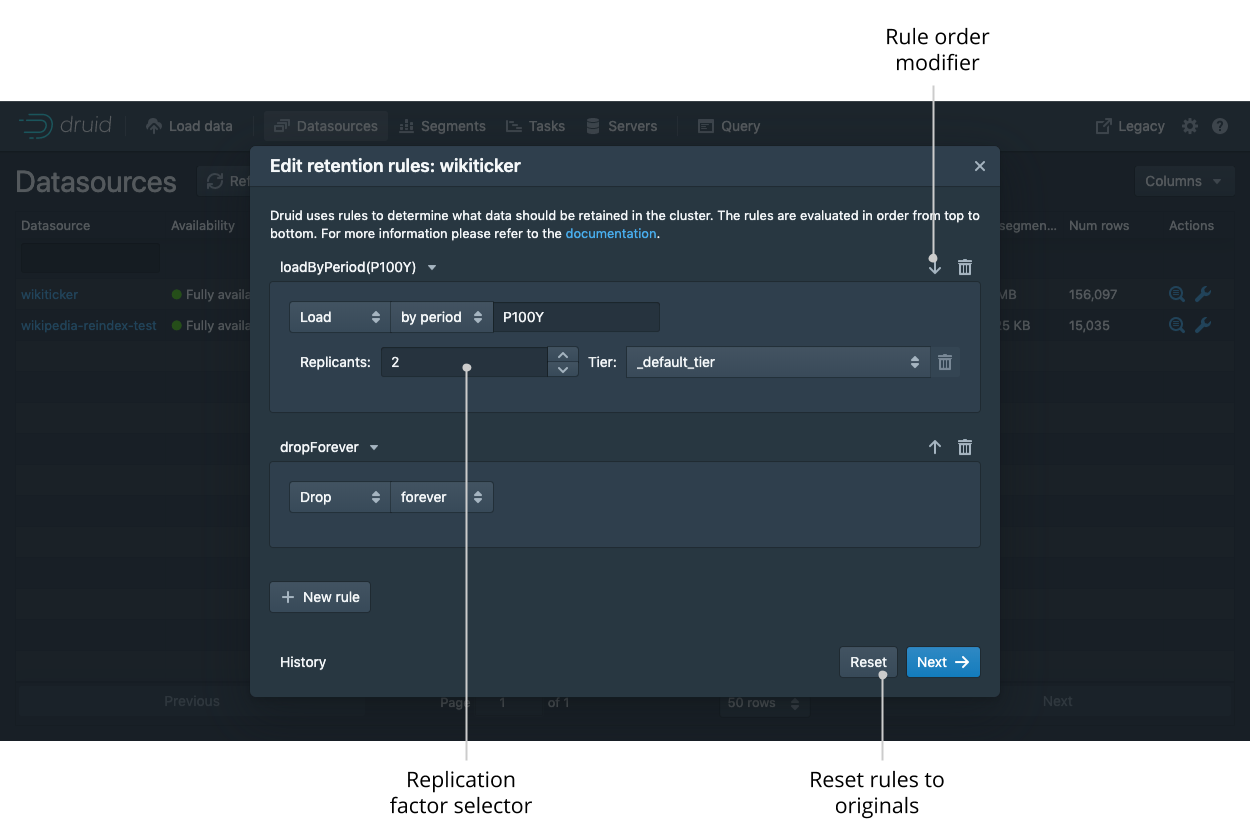1250x840 pixels.
Task: Remove the _default_tier entry trash icon
Action: (x=945, y=362)
